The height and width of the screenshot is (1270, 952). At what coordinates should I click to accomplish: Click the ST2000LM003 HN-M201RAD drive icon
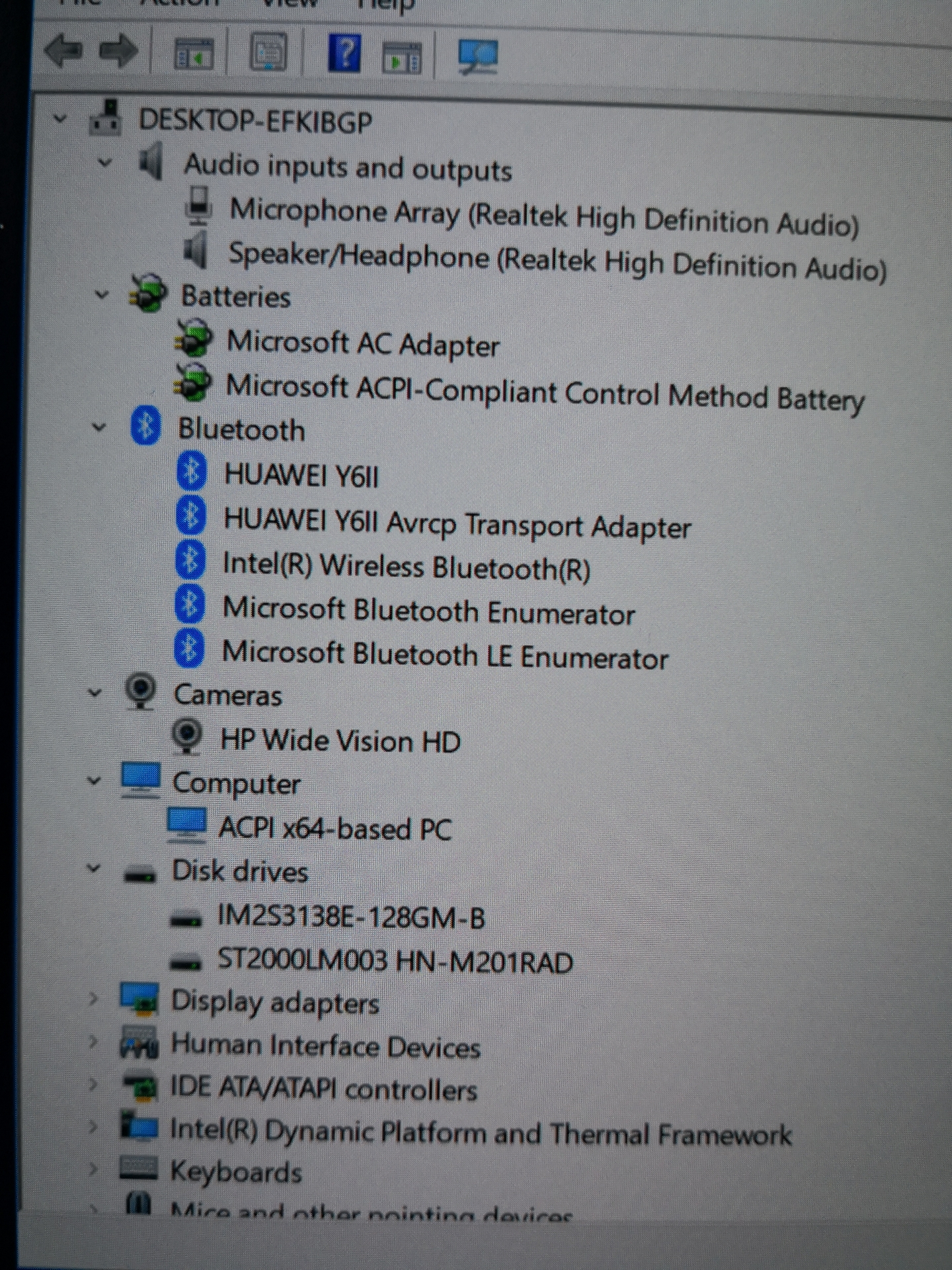coord(186,962)
